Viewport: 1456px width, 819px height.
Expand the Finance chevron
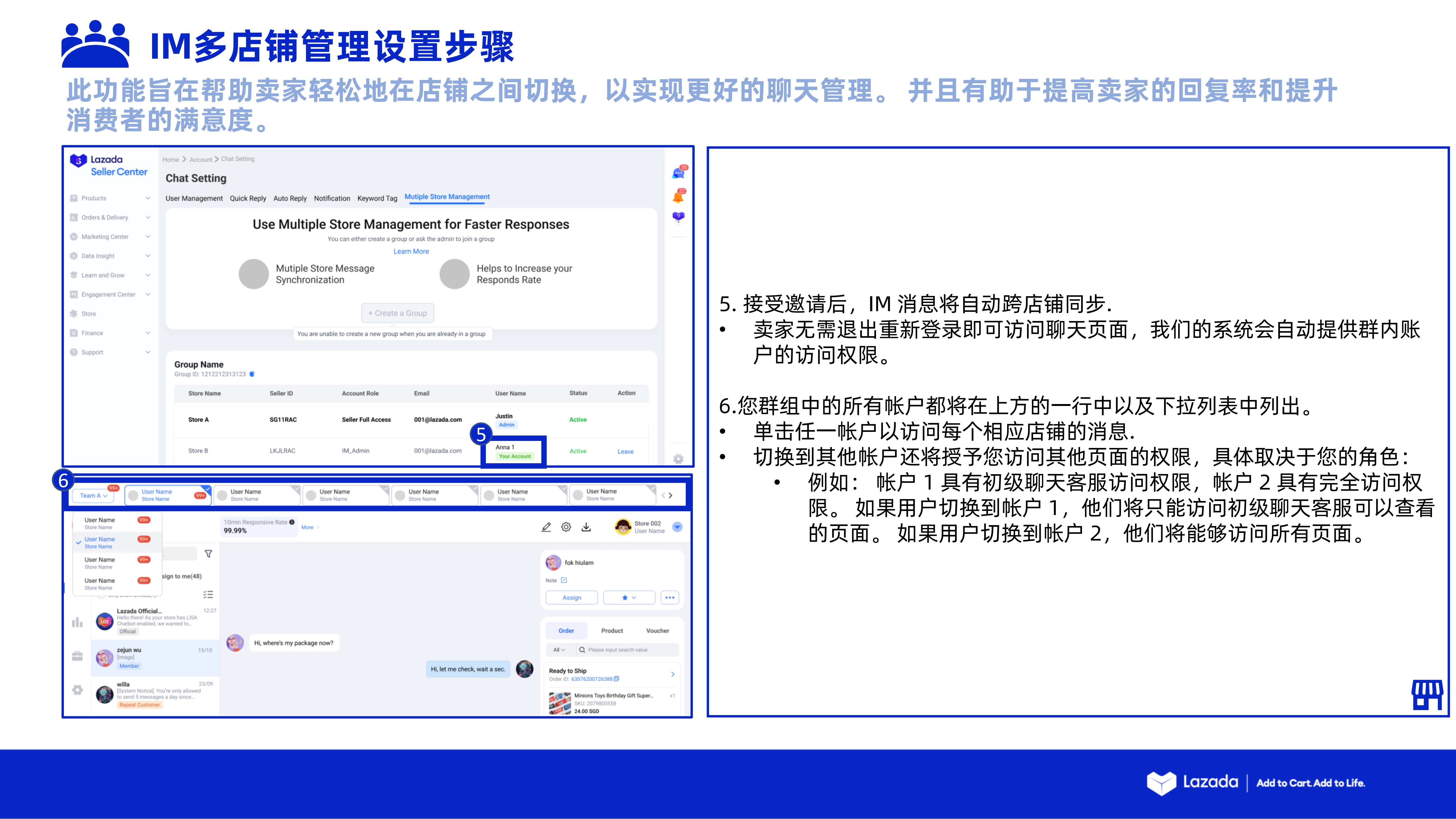[x=148, y=333]
